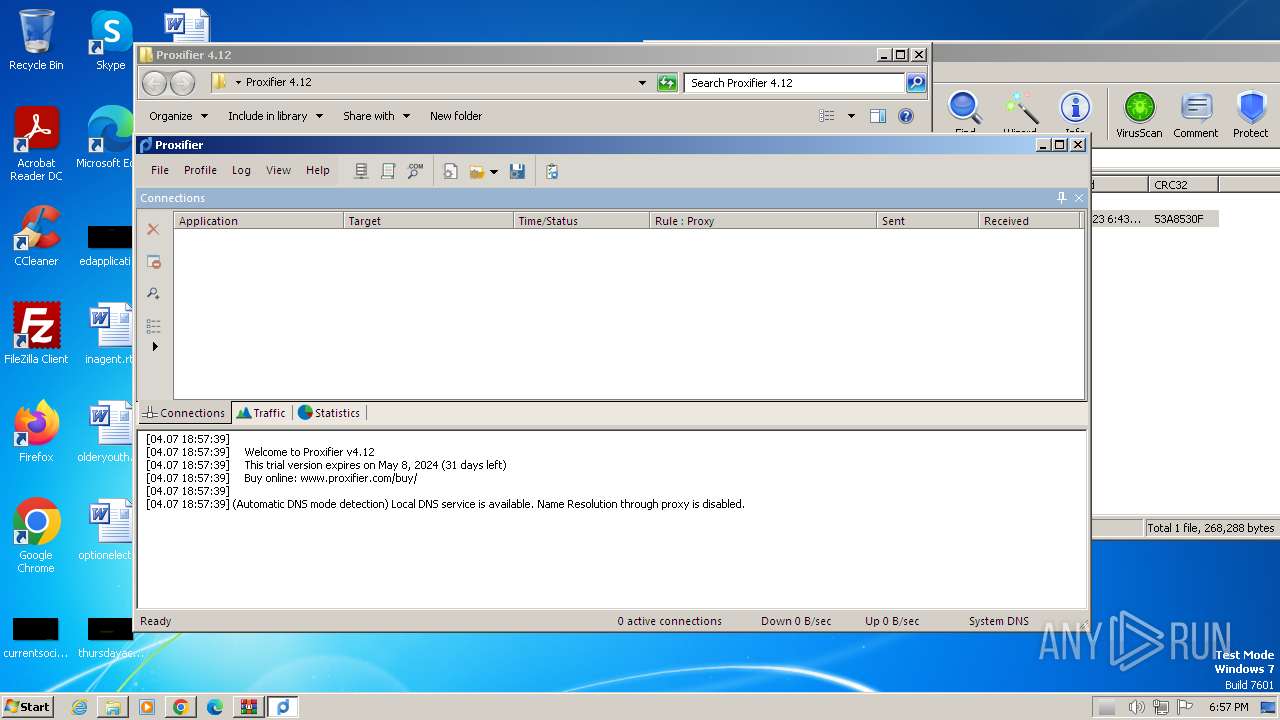Click the CRC32 column header in WinRAR
This screenshot has width=1280, height=720.
[1183, 185]
